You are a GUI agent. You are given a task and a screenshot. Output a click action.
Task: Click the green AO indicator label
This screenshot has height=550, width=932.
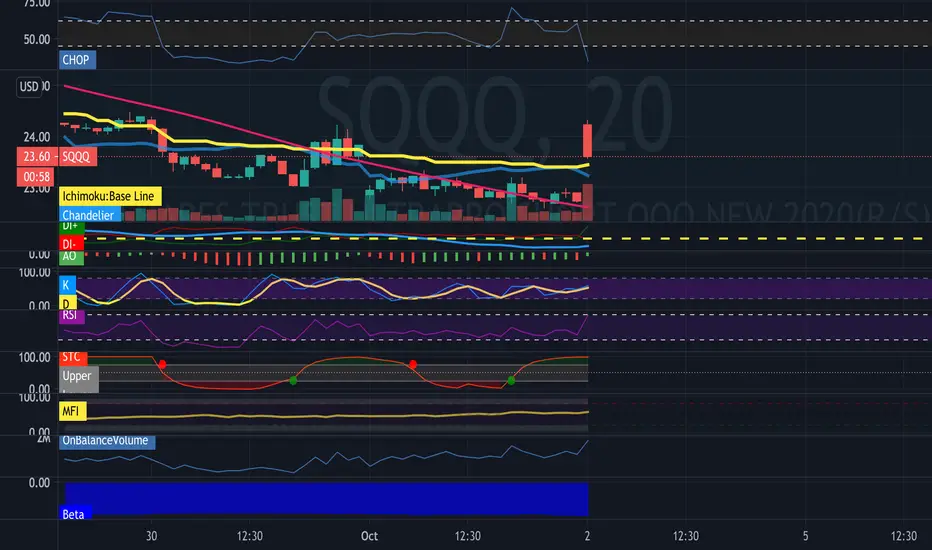click(71, 257)
